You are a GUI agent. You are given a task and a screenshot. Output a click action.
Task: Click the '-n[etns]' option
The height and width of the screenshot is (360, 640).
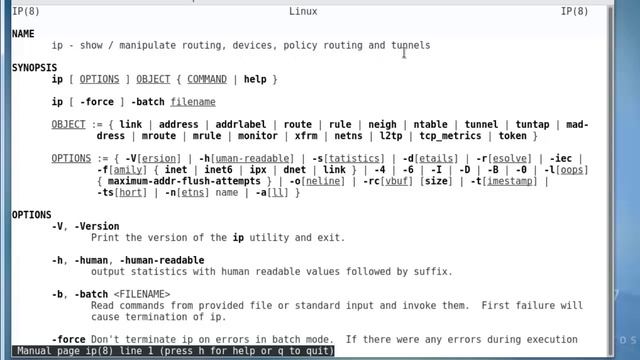(187, 192)
